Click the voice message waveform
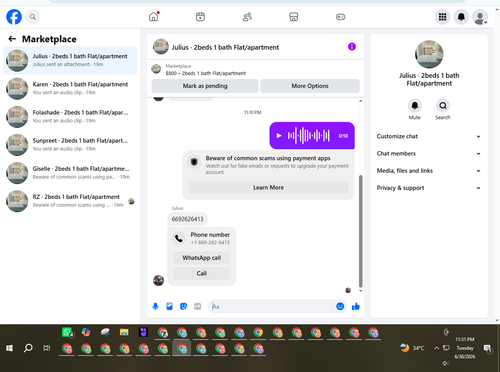Image resolution: width=500 pixels, height=372 pixels. (309, 136)
